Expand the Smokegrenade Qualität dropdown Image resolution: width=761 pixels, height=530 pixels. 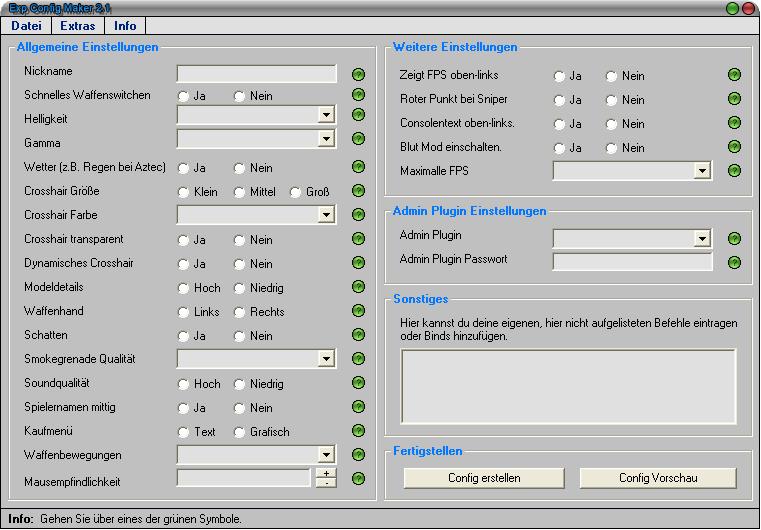point(326,359)
